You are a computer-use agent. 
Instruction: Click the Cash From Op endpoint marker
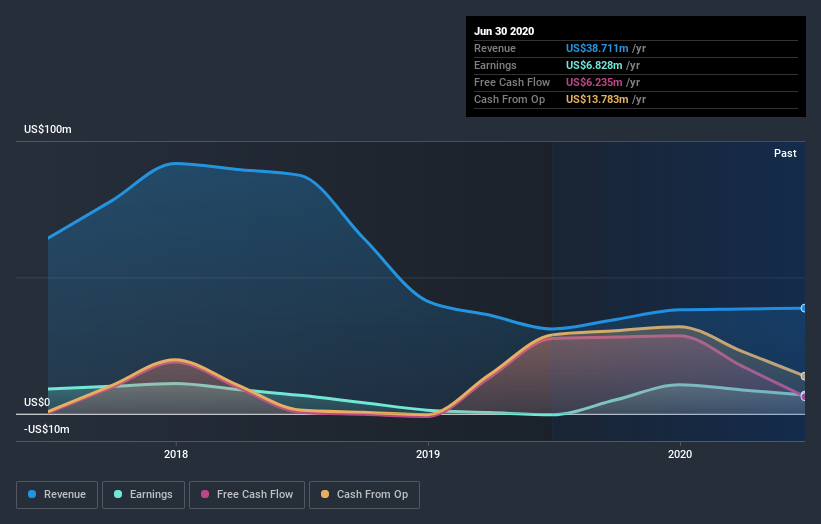coord(804,376)
